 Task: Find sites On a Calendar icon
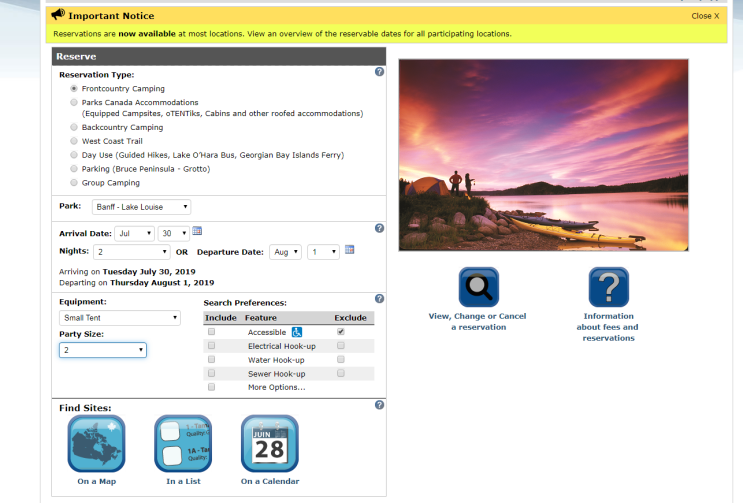pyautogui.click(x=270, y=443)
